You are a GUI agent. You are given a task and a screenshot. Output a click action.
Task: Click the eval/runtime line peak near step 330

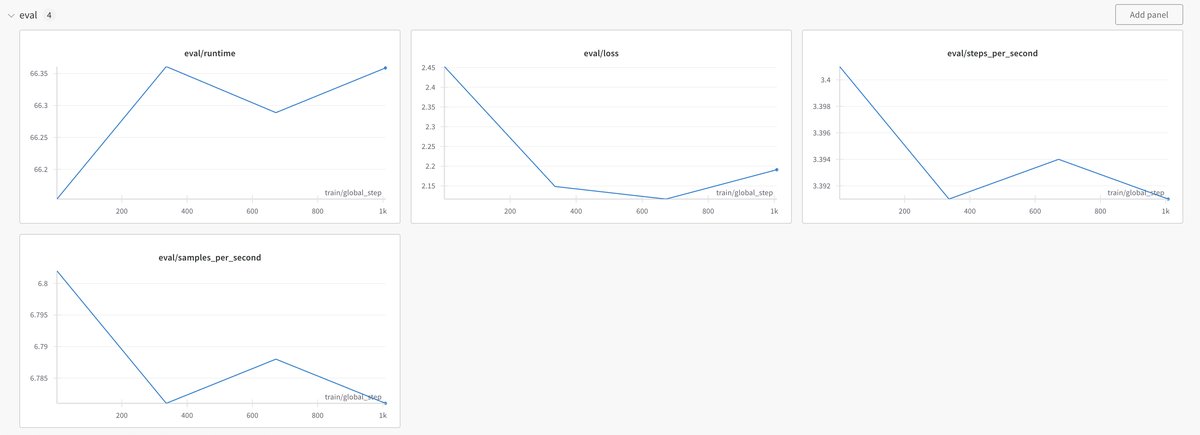pos(166,67)
